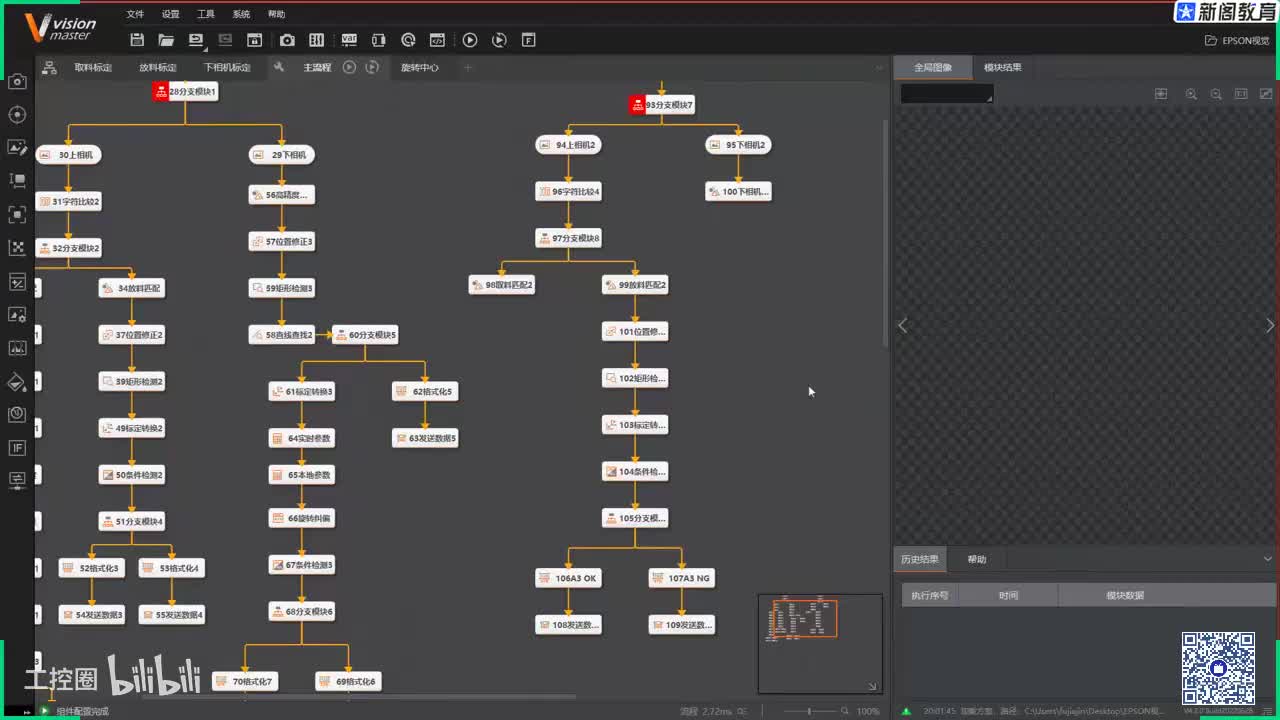Click the image panel's right arrow

(x=1270, y=325)
